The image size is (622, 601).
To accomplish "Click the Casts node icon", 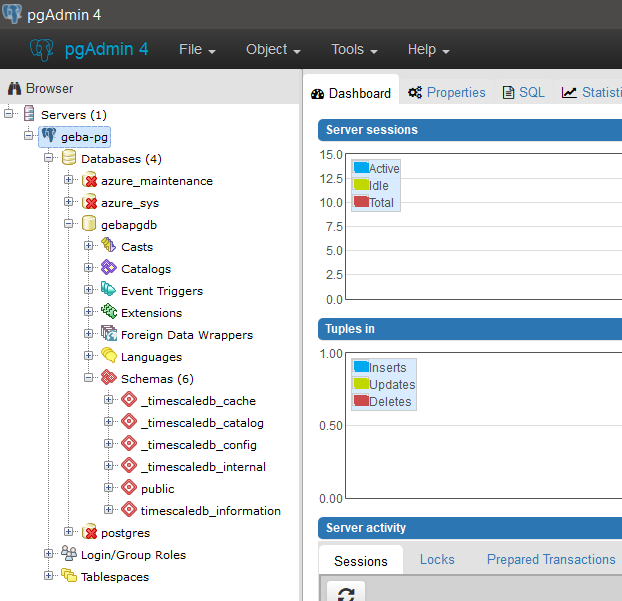I will tap(108, 246).
